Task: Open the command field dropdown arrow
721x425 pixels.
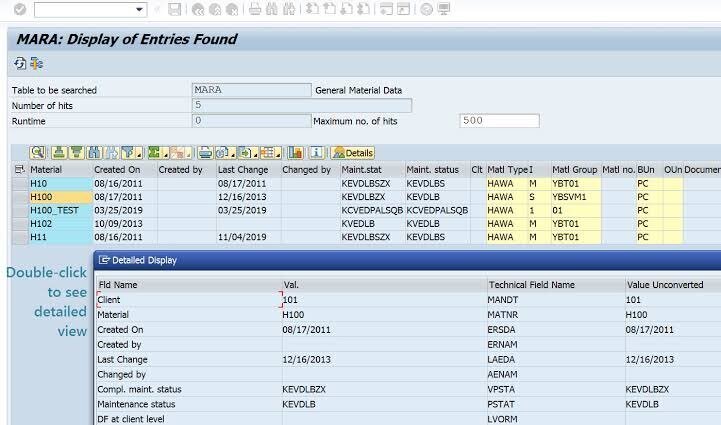Action: tap(139, 10)
